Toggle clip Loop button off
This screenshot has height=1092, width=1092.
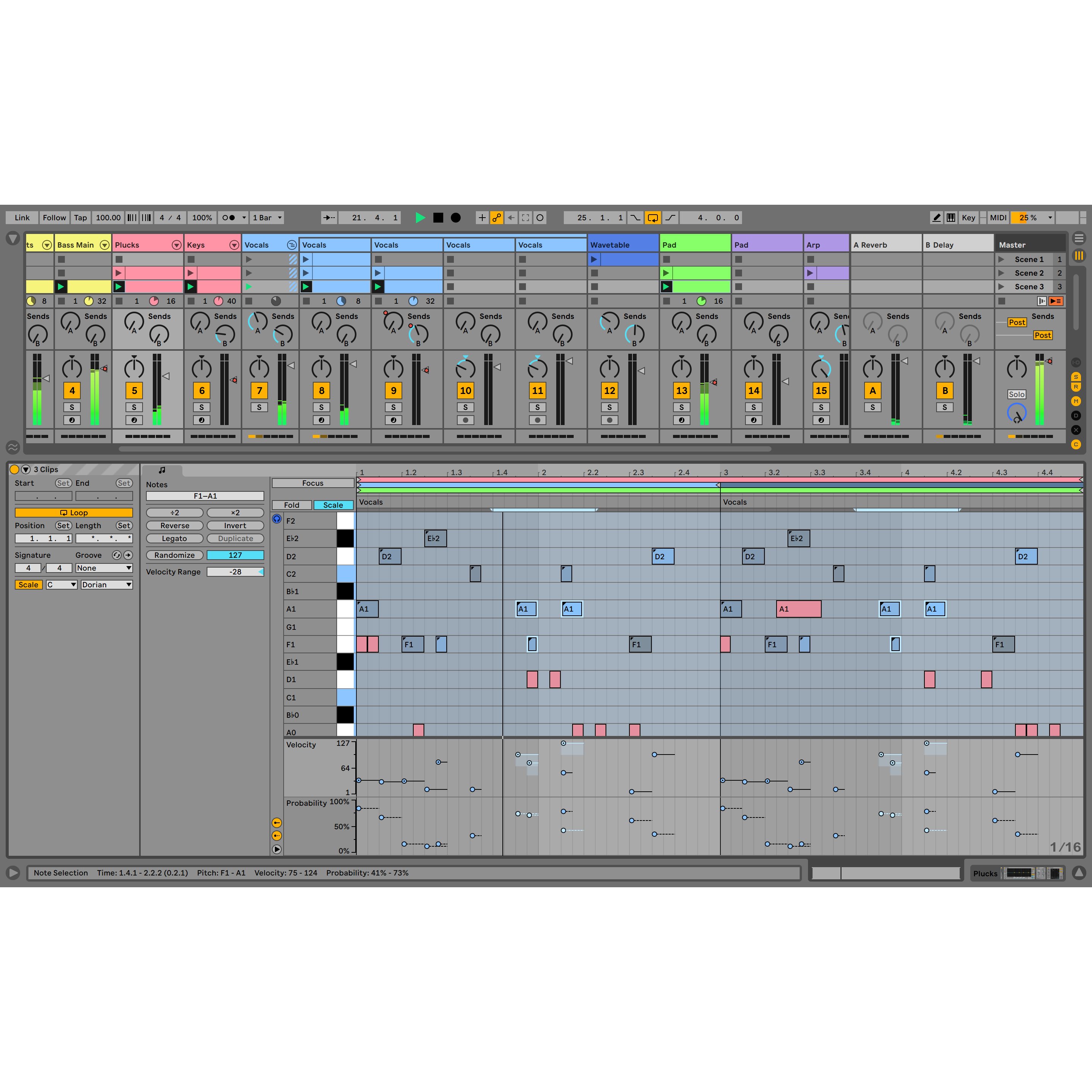click(x=74, y=513)
